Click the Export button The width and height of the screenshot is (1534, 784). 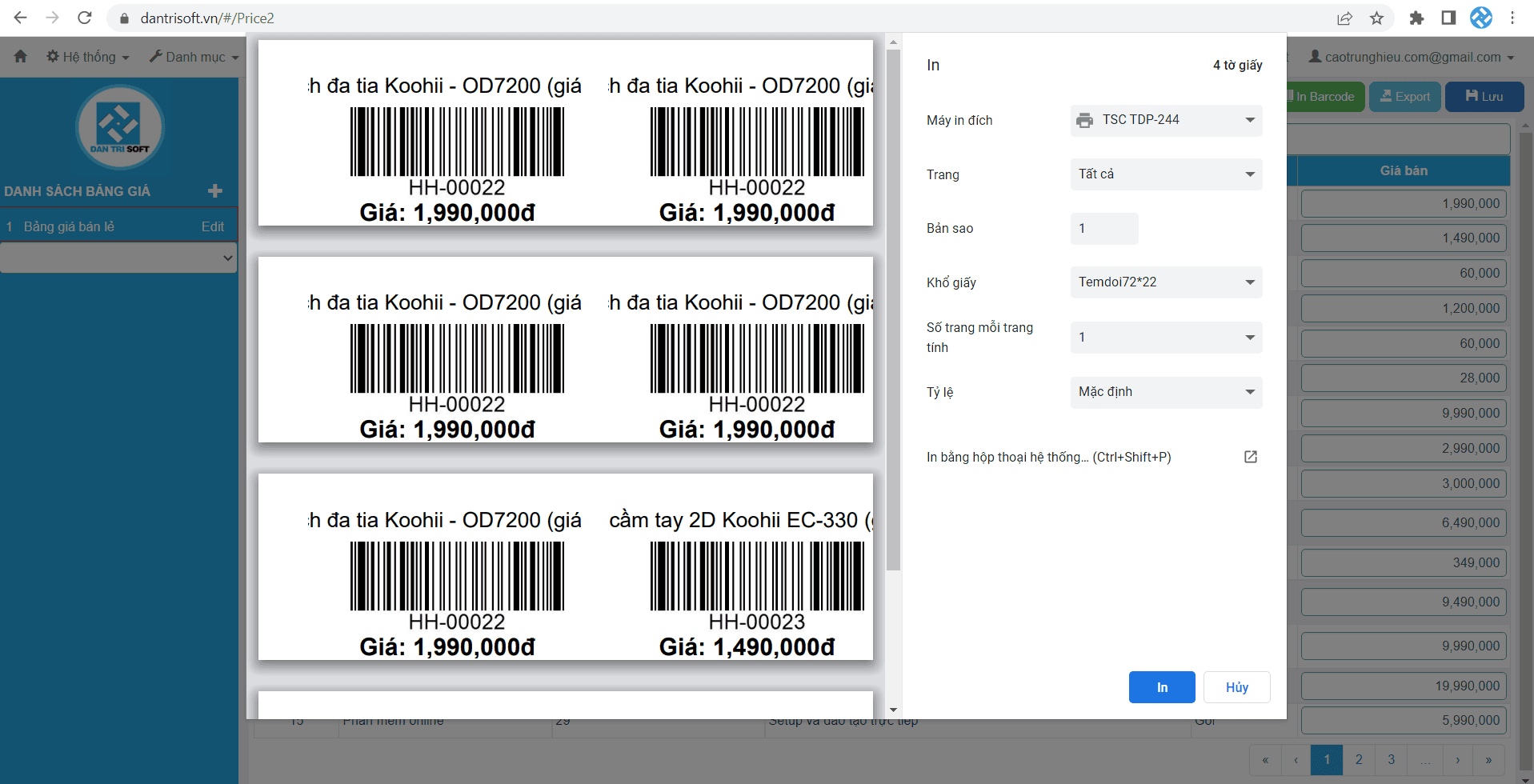(1405, 97)
